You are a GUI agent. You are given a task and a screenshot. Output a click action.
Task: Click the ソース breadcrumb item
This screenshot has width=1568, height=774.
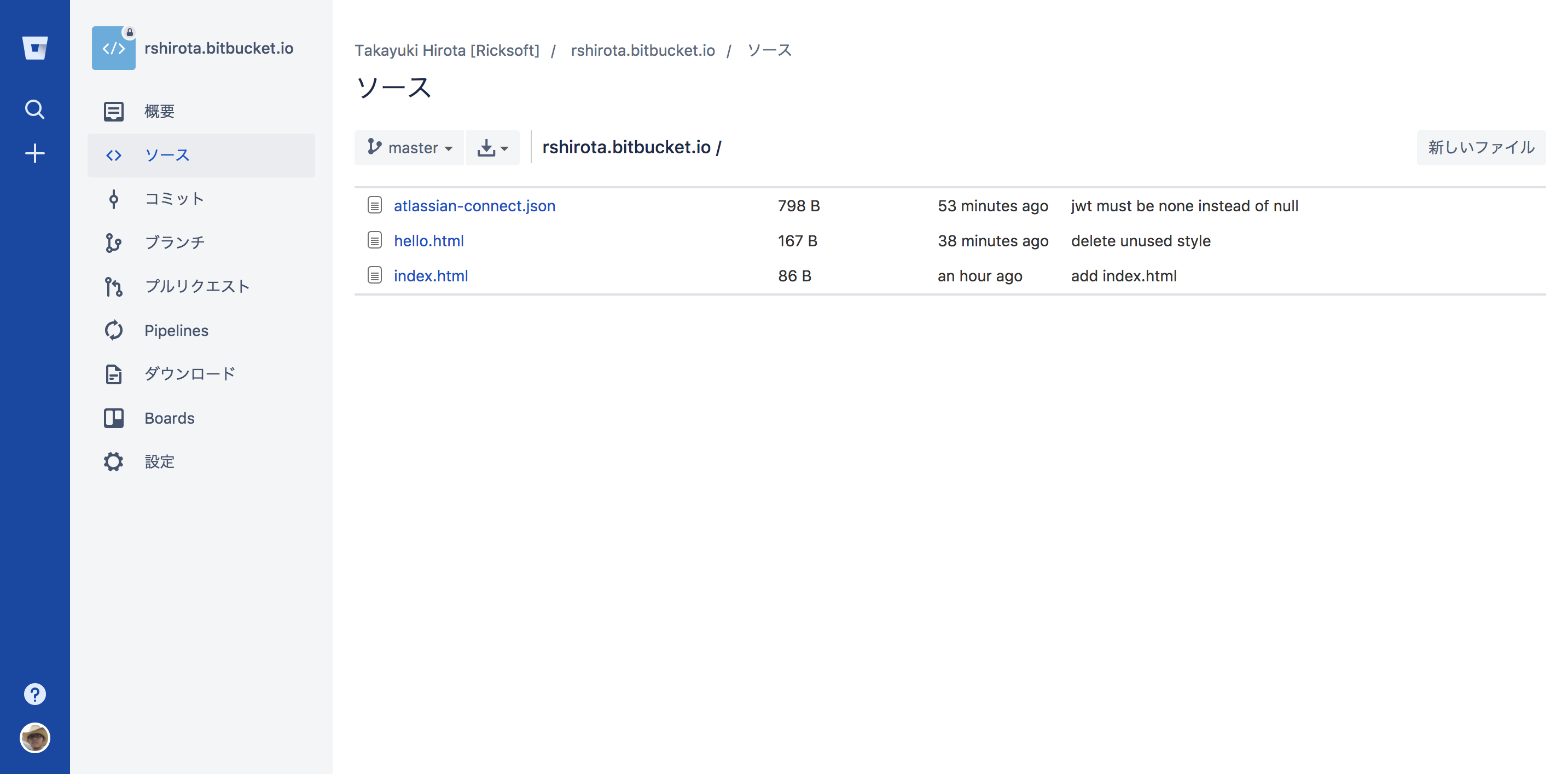tap(770, 50)
